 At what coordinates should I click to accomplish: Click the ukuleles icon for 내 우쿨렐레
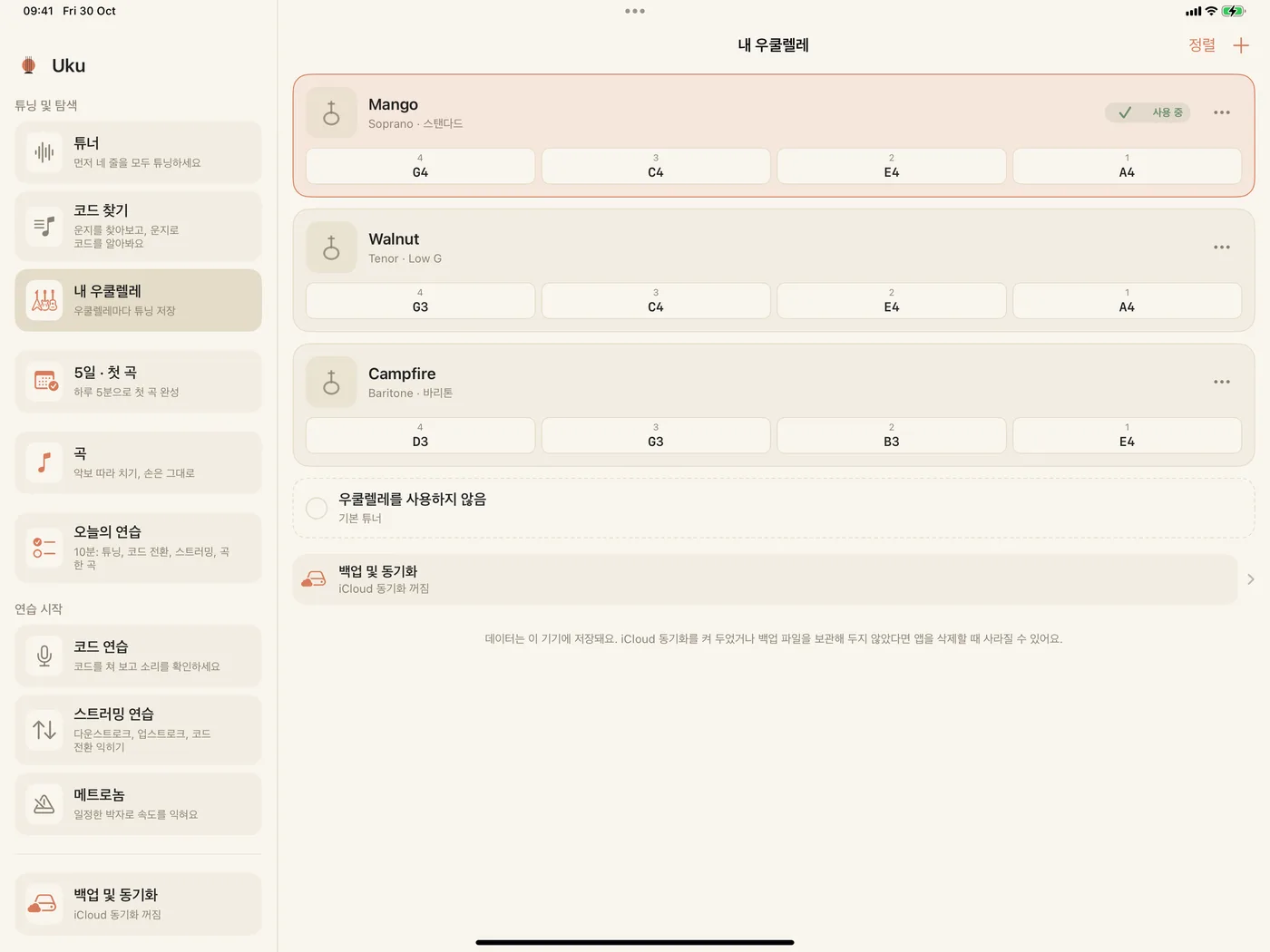[44, 300]
